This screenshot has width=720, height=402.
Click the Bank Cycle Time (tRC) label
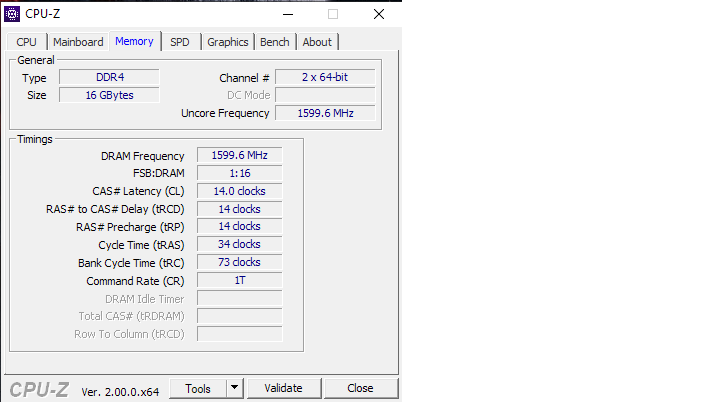(131, 263)
